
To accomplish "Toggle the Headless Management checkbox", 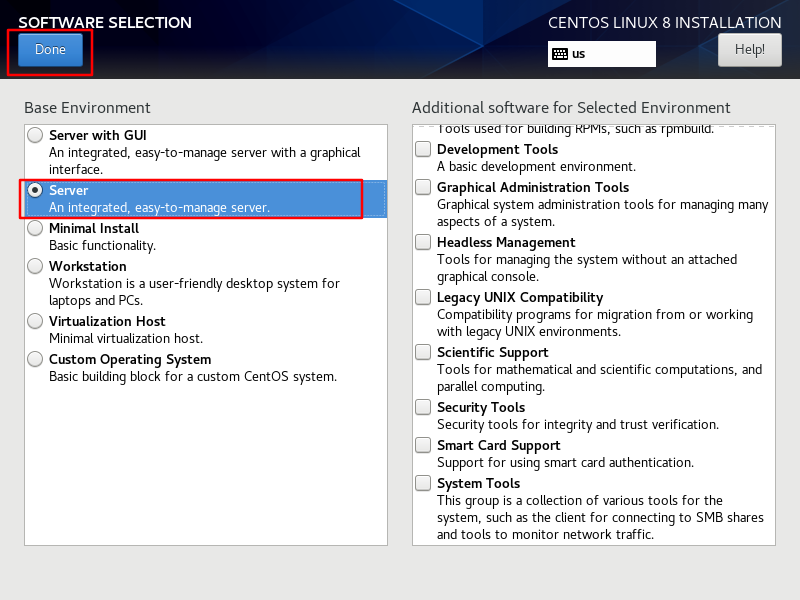I will tap(423, 242).
